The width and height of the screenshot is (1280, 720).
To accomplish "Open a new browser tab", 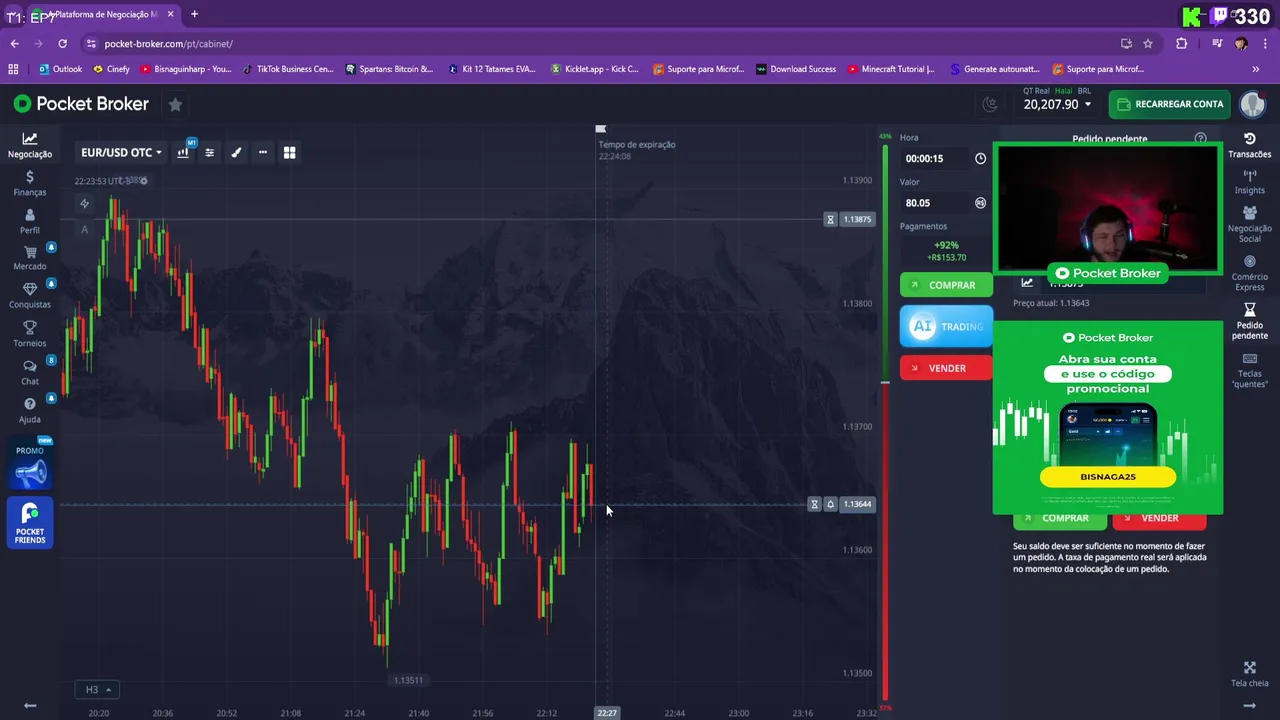I will tap(194, 14).
